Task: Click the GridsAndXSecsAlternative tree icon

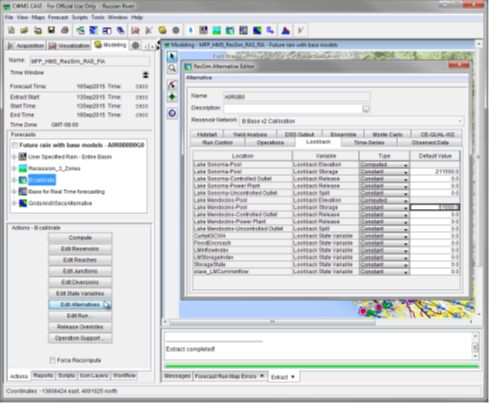Action: [22, 203]
